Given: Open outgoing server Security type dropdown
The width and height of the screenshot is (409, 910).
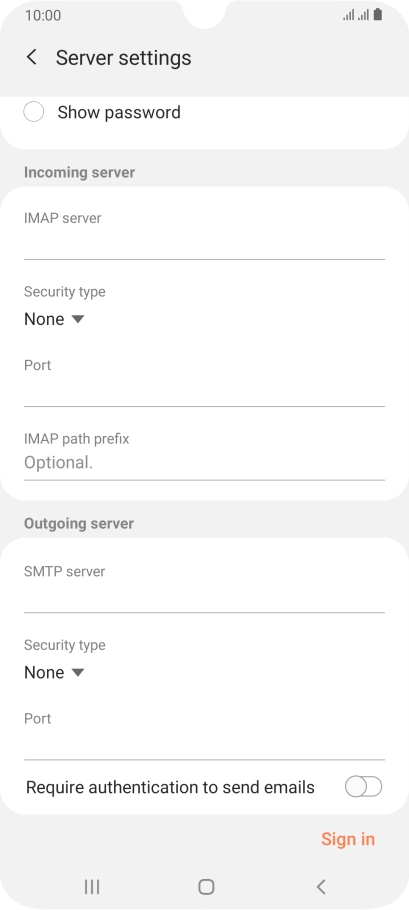Looking at the screenshot, I should pos(55,672).
